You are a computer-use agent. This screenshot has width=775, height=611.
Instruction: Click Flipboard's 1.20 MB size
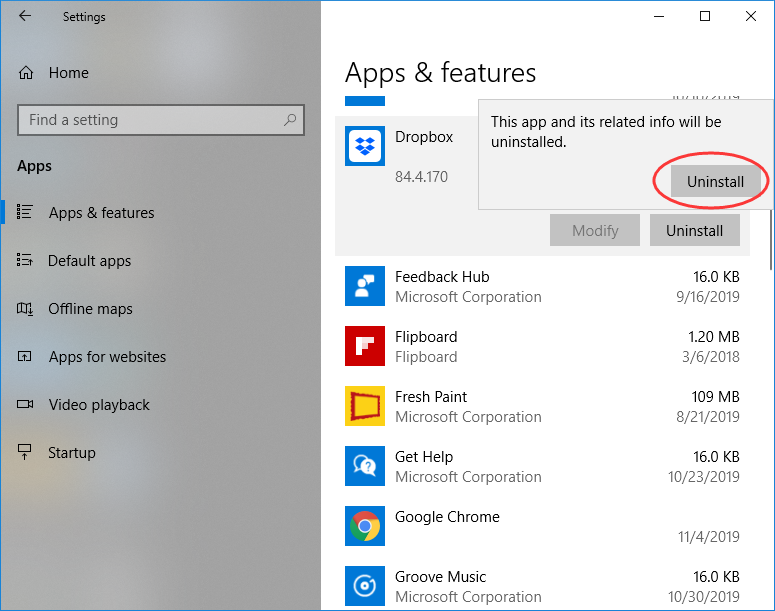[x=714, y=337]
